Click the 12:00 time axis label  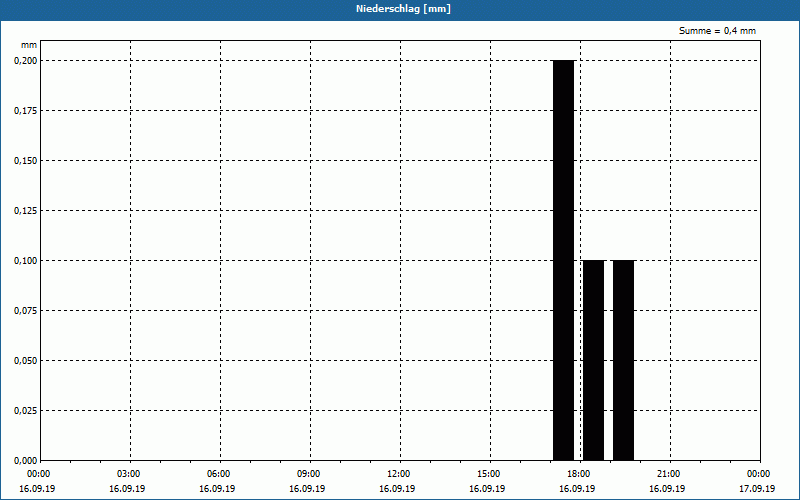(x=398, y=474)
